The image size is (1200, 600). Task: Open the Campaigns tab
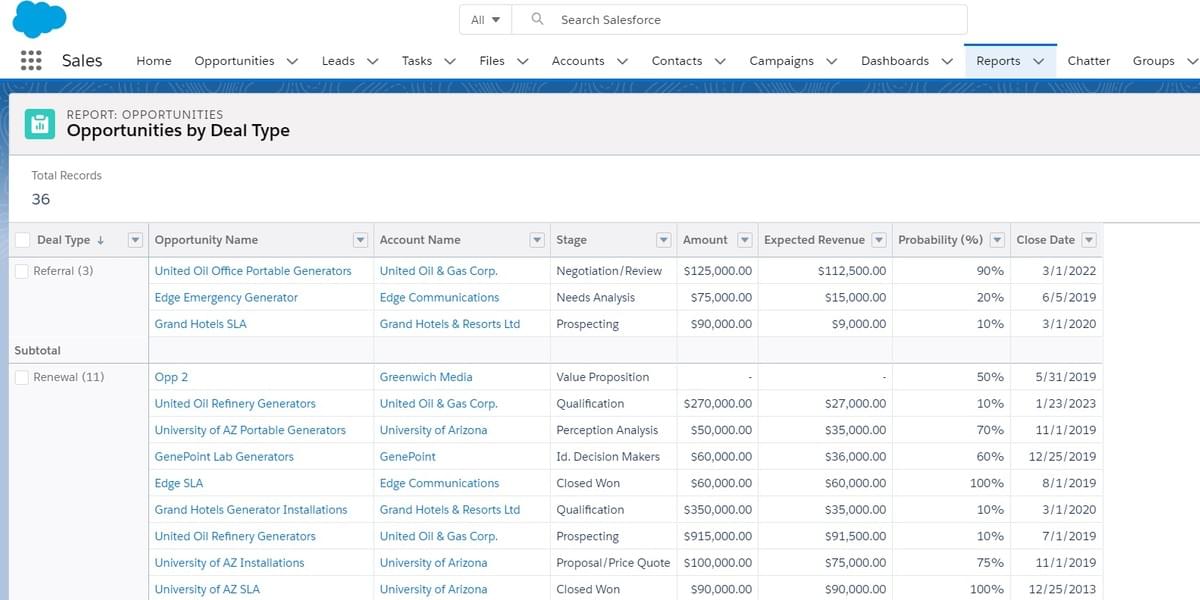click(781, 61)
